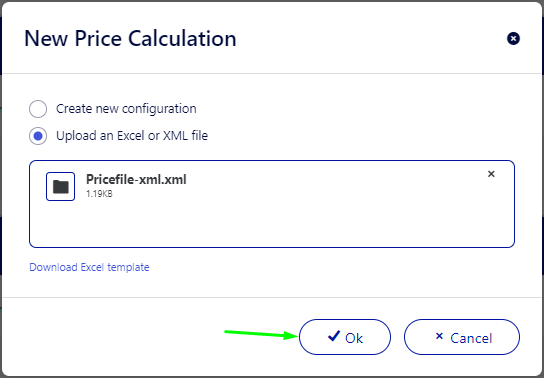Click the word 'Cancel' in the dialog footer
Image resolution: width=544 pixels, height=378 pixels.
[471, 338]
